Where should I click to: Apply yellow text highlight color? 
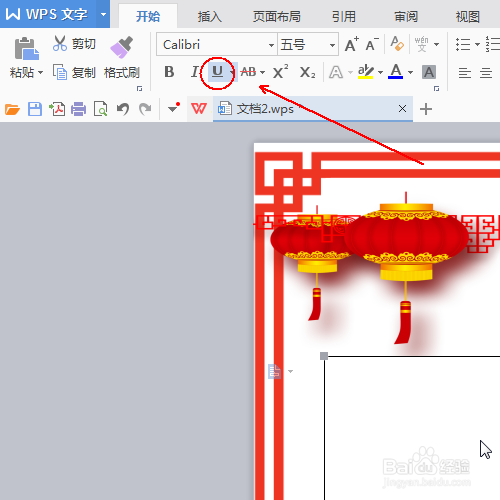pos(365,72)
